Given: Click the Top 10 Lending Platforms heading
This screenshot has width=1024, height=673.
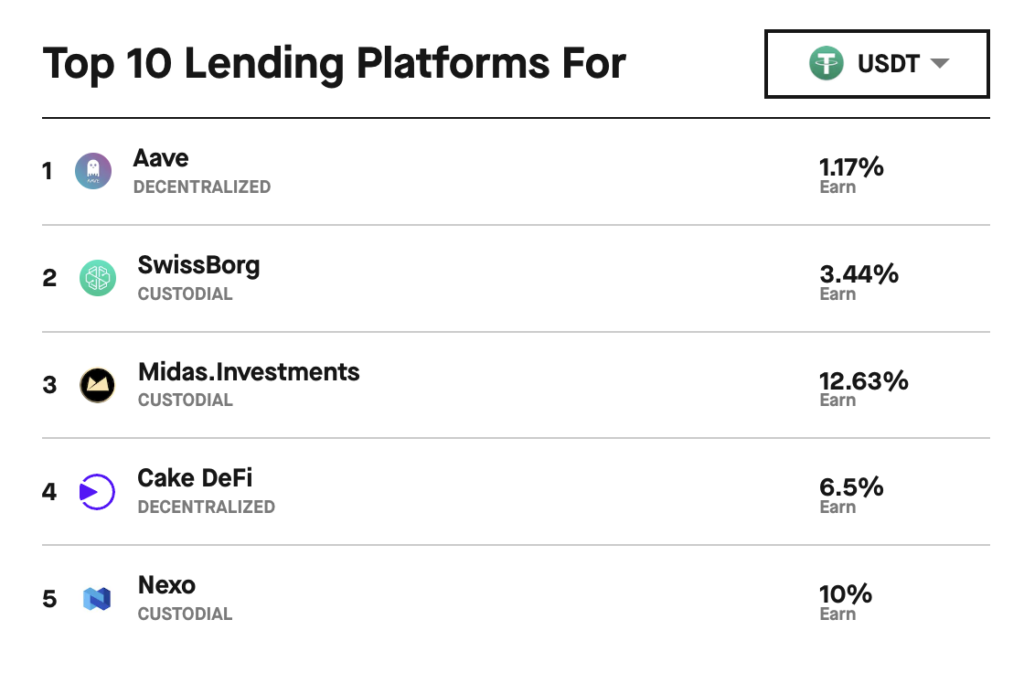Looking at the screenshot, I should pos(334,63).
